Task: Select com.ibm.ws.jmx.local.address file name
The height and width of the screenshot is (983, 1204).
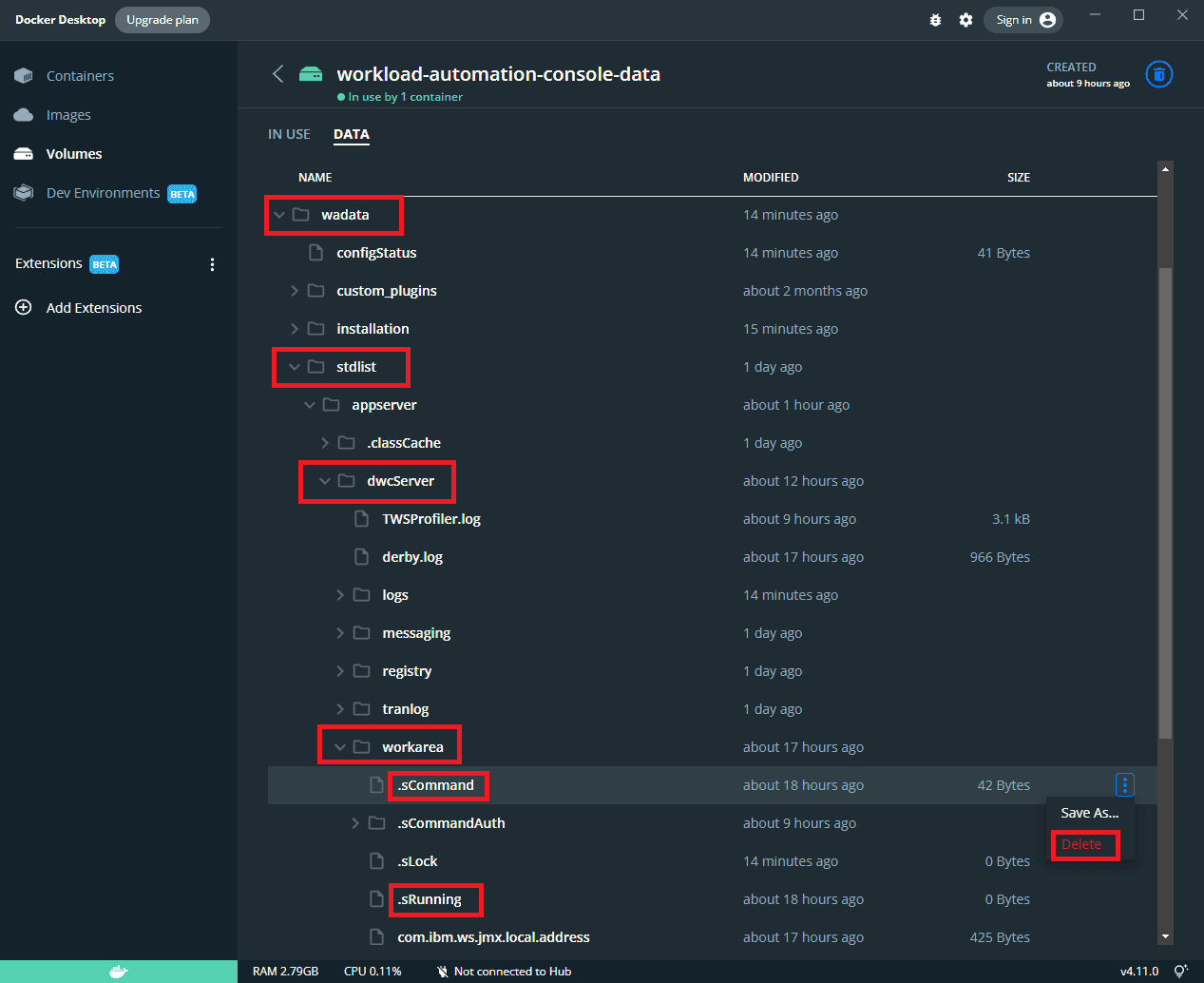Action: click(494, 937)
